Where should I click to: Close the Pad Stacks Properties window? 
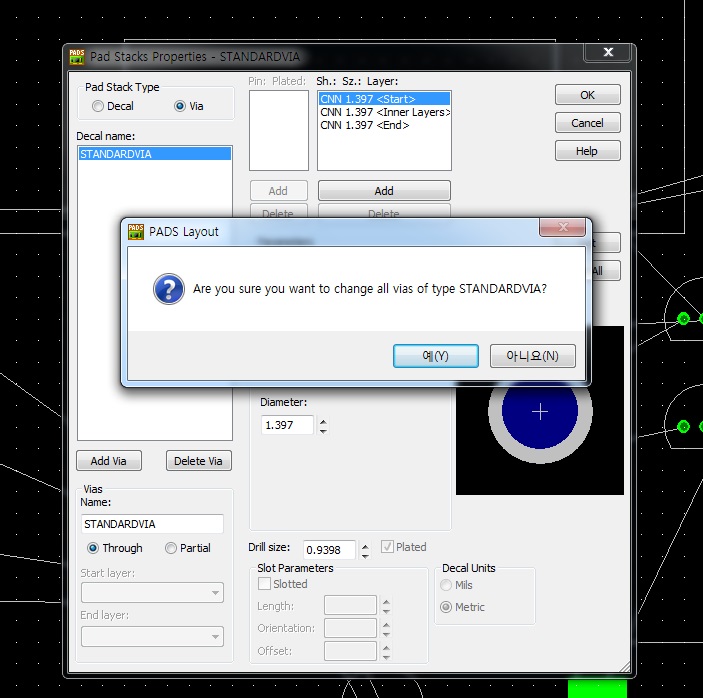click(x=608, y=52)
